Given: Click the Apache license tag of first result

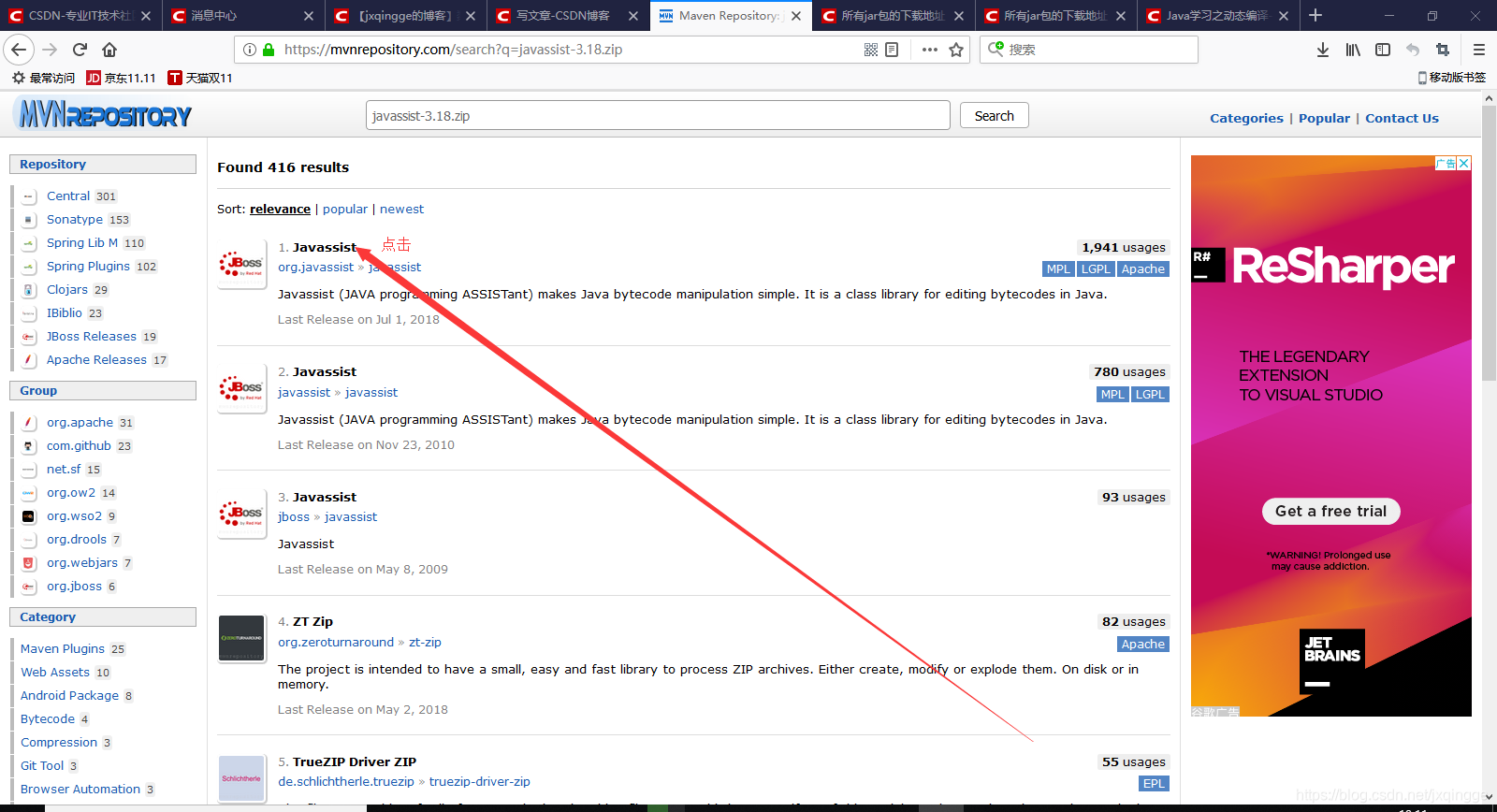Looking at the screenshot, I should click(1143, 268).
